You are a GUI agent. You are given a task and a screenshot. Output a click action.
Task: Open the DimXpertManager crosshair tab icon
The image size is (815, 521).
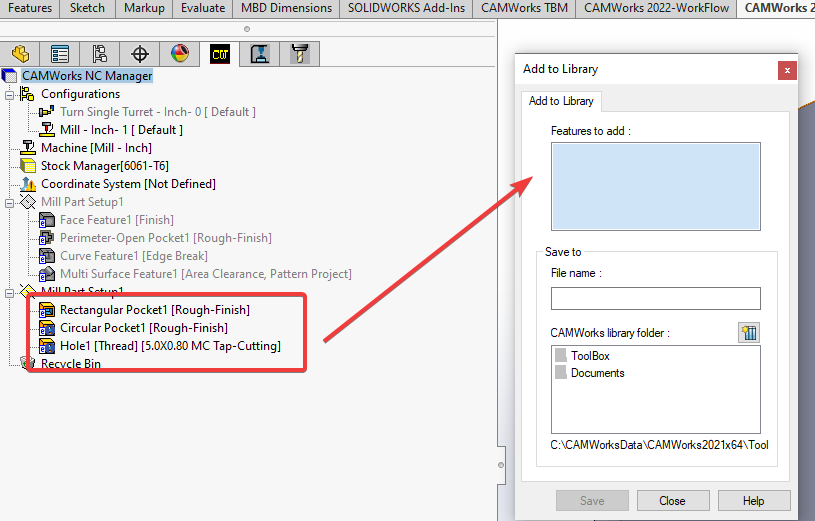tap(140, 54)
